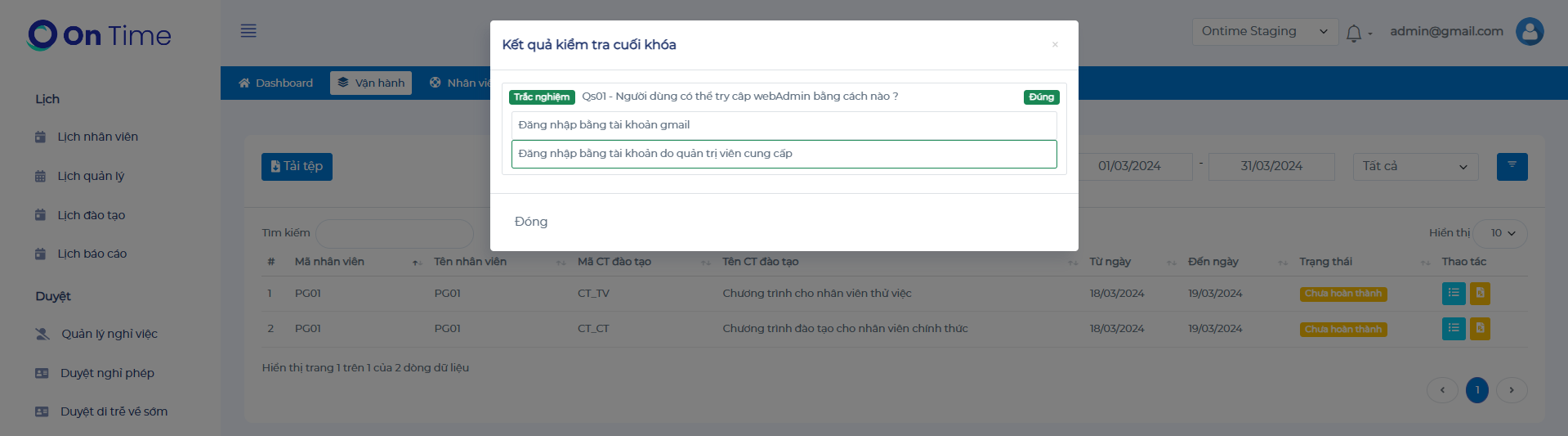Screen dimensions: 1568x436
Task: Go to the next page arrow
Action: pos(1512,390)
